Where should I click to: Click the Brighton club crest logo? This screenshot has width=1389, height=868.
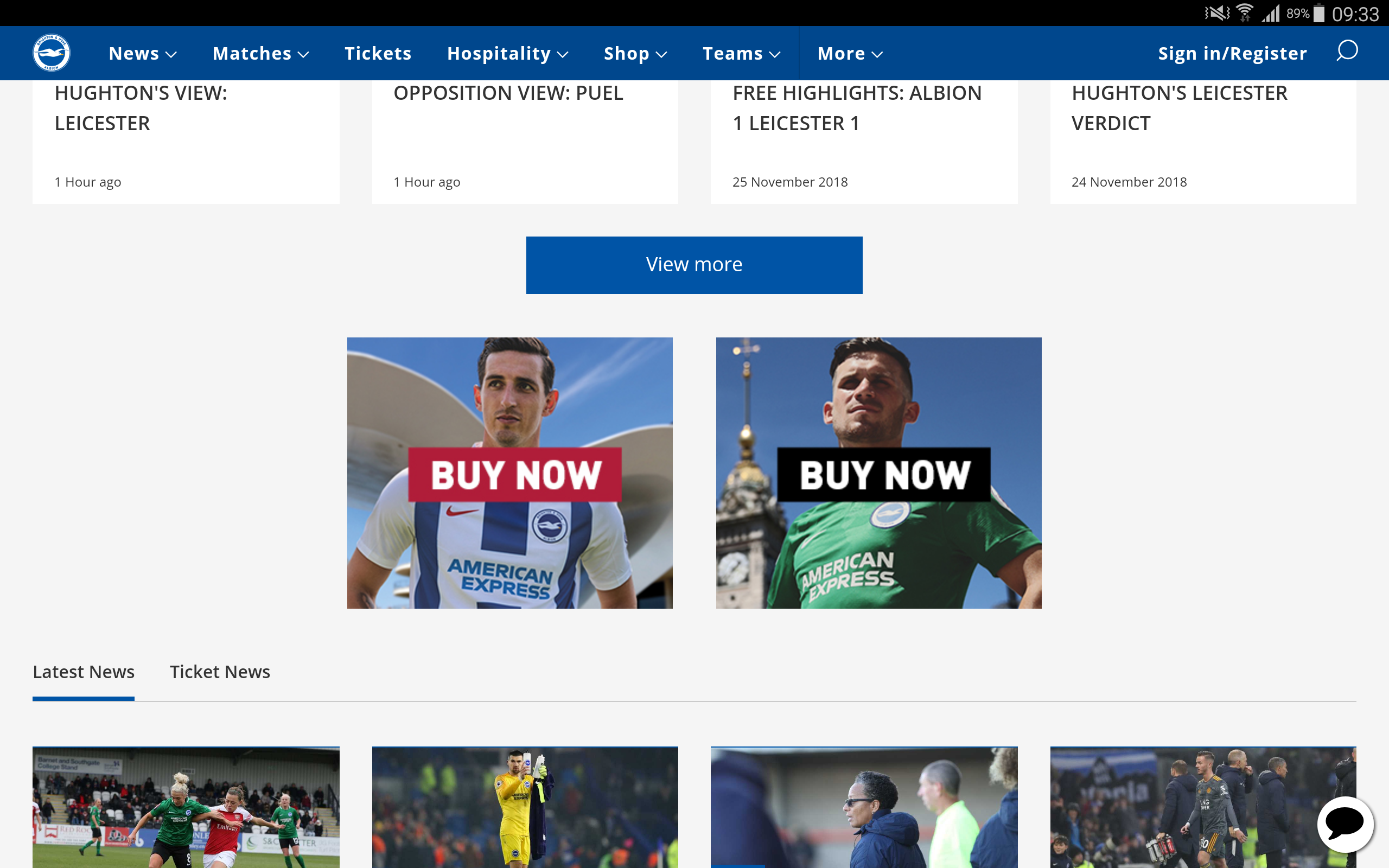coord(52,53)
